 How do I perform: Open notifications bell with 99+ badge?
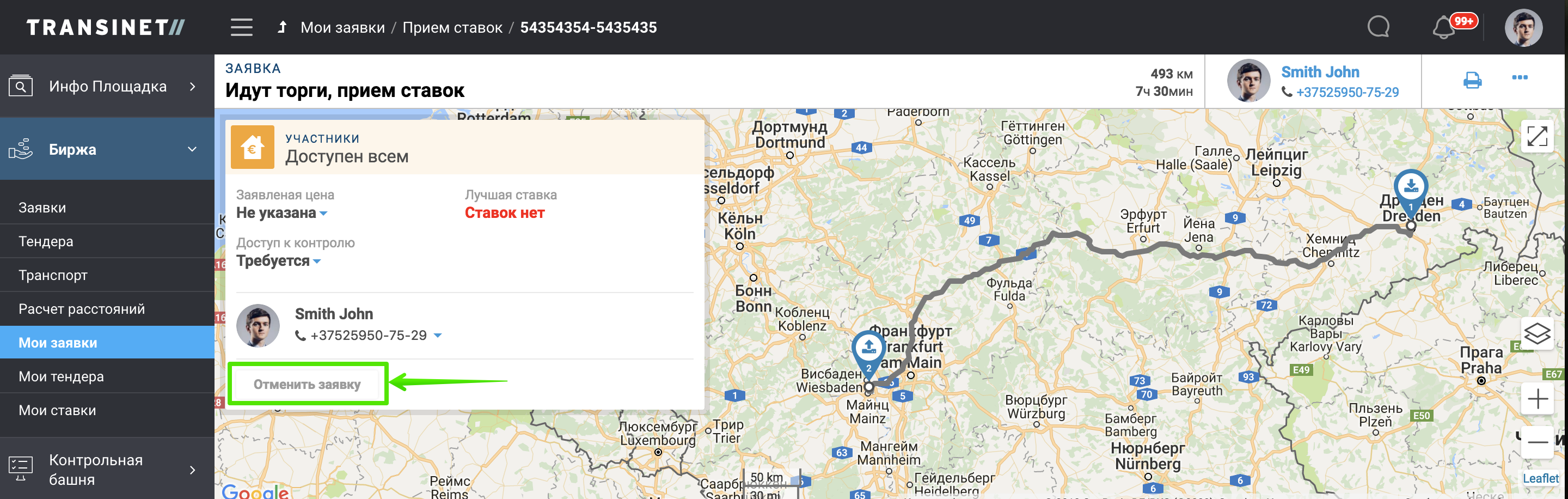click(x=1444, y=28)
